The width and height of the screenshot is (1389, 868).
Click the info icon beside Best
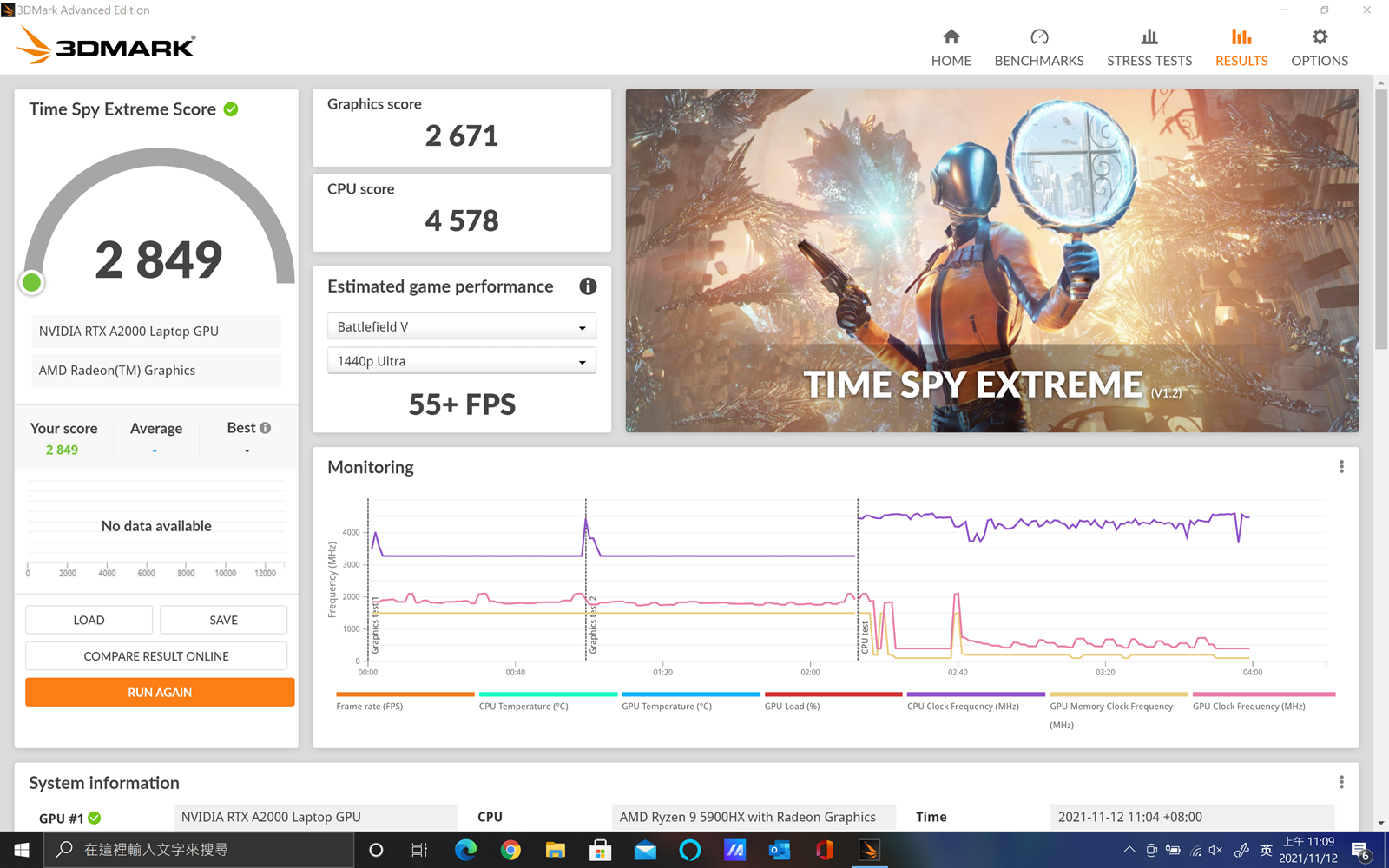point(266,428)
